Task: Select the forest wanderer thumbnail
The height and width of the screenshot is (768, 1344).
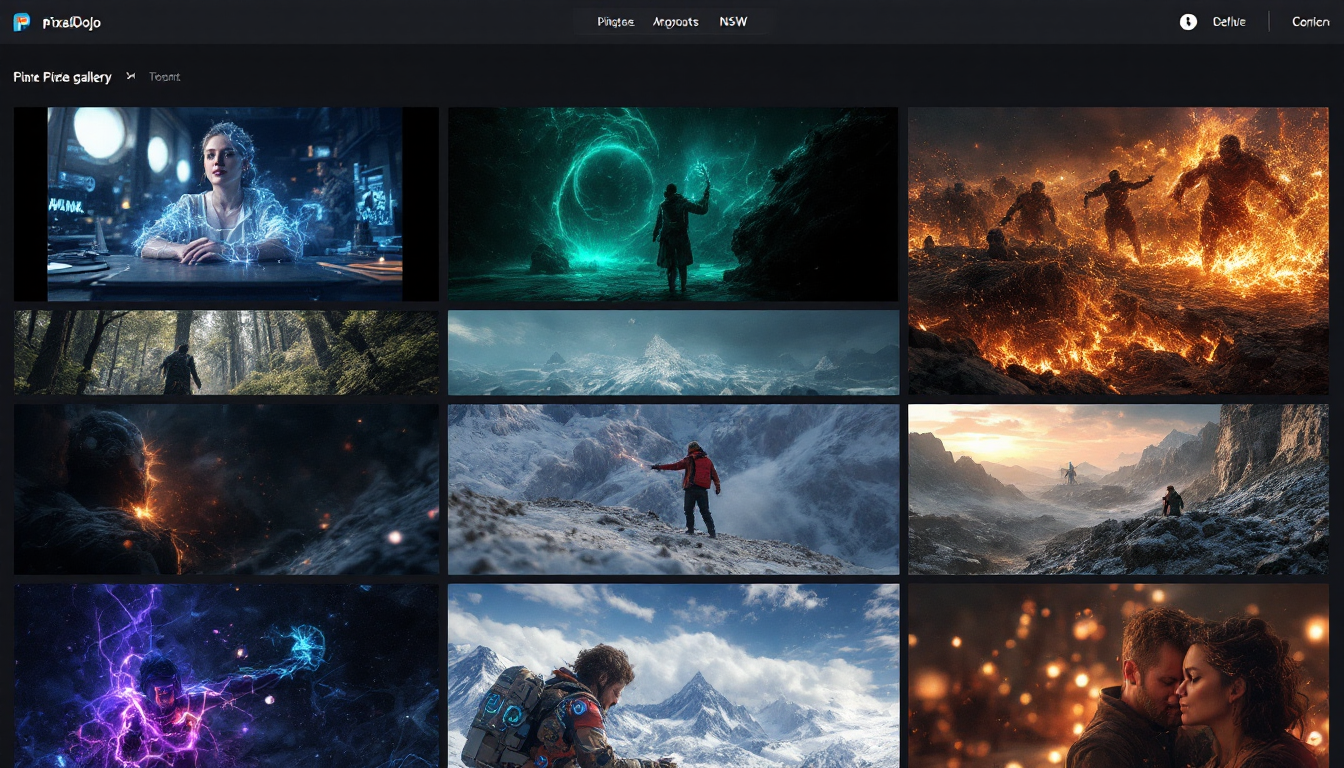Action: [x=225, y=352]
